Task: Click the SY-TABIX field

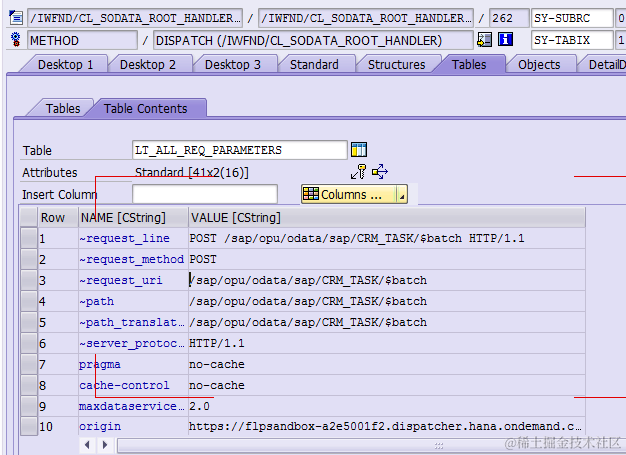Action: (572, 40)
